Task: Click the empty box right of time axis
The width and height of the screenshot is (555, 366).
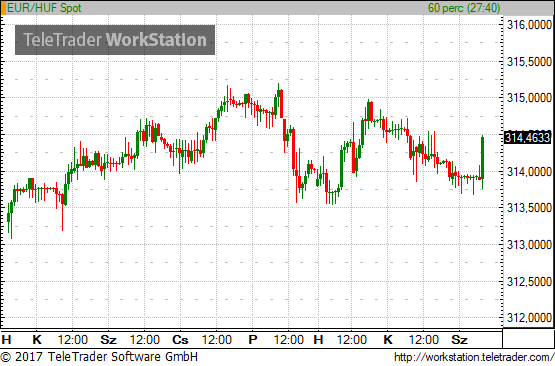Action: point(528,339)
